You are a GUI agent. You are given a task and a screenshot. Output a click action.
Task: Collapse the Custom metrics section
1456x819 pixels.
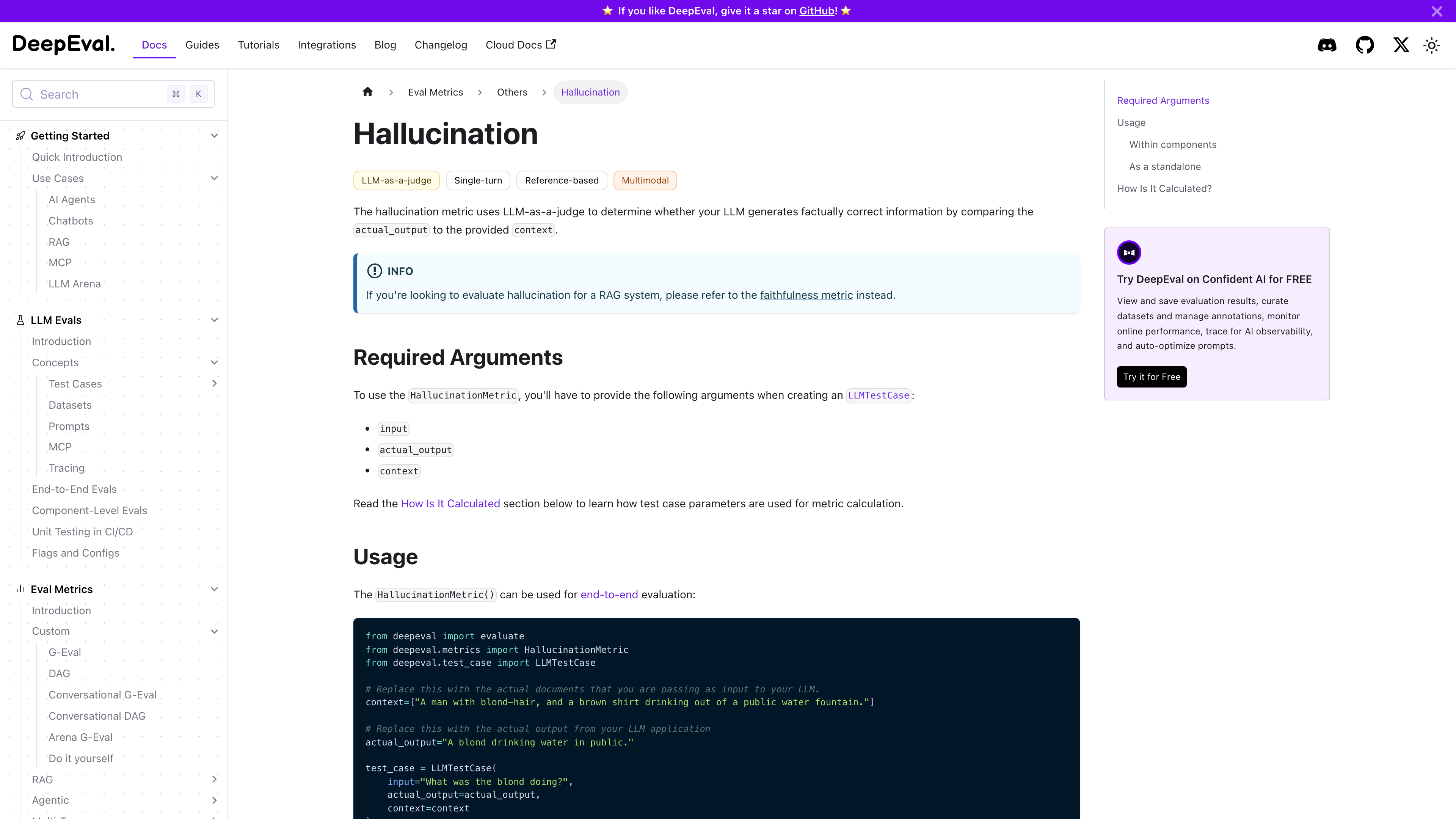tap(214, 631)
